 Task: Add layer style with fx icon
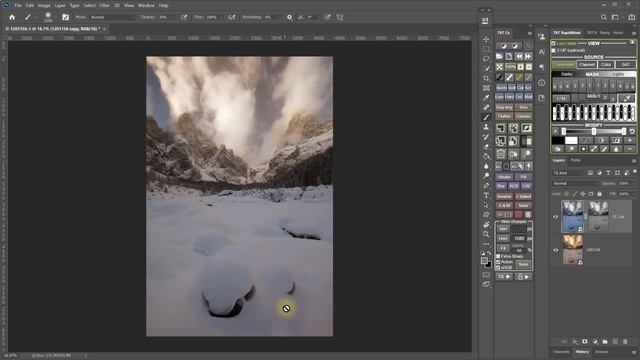[x=575, y=342]
